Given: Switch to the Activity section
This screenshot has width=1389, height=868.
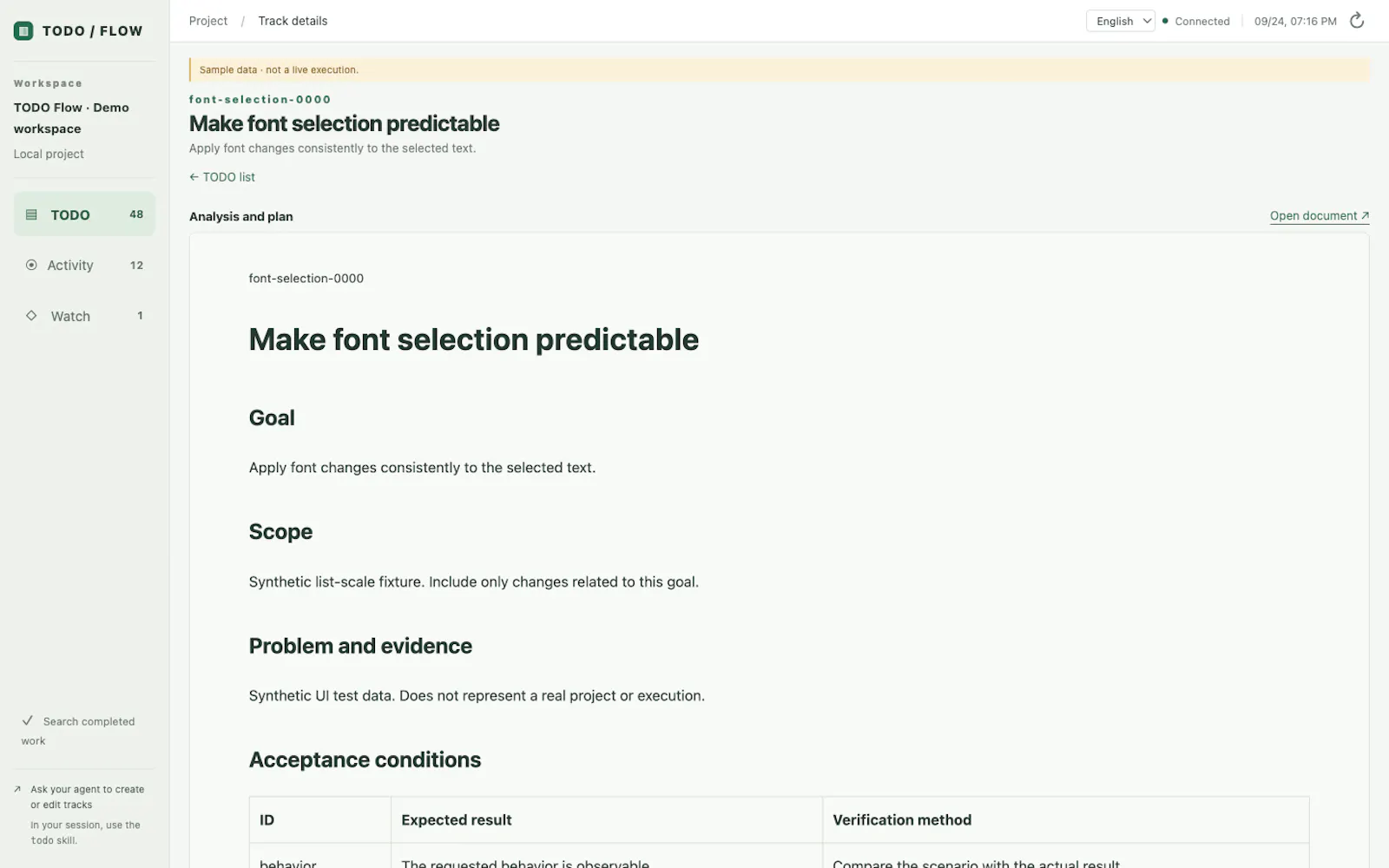Looking at the screenshot, I should [84, 265].
